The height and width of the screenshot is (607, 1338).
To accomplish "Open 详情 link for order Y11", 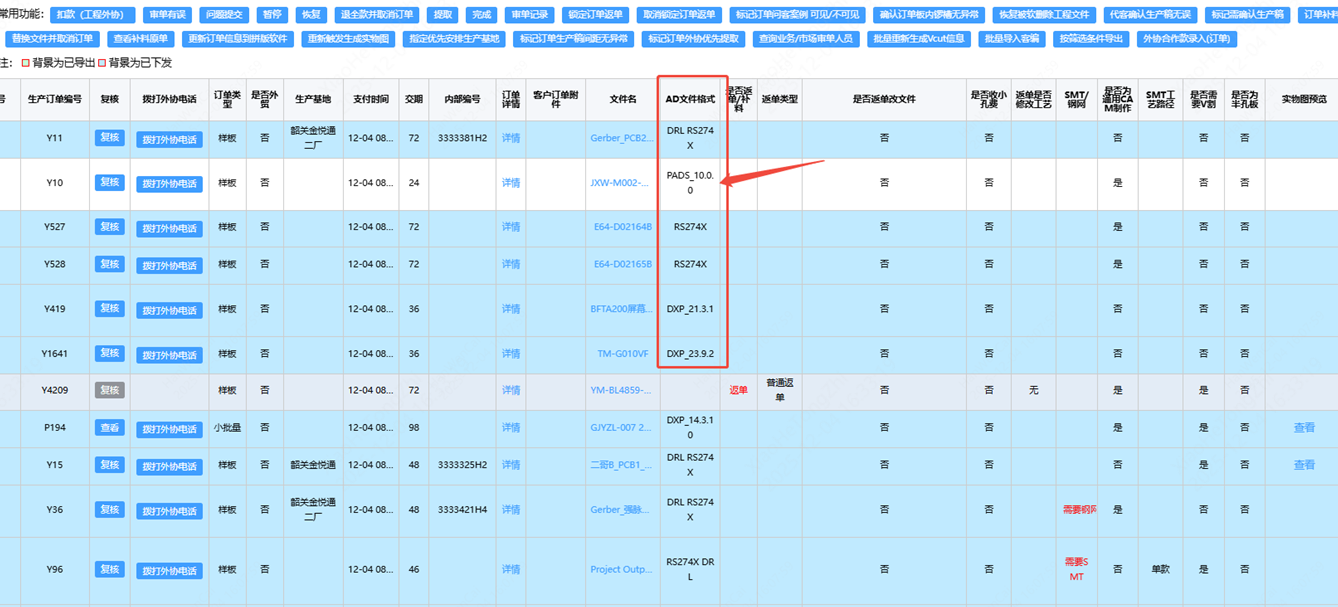I will [x=511, y=138].
